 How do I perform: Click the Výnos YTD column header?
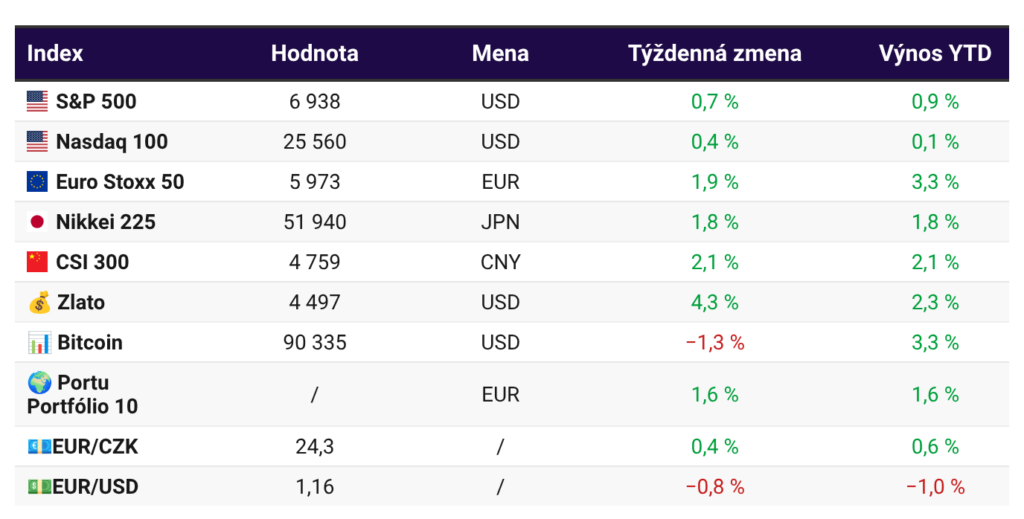[934, 54]
